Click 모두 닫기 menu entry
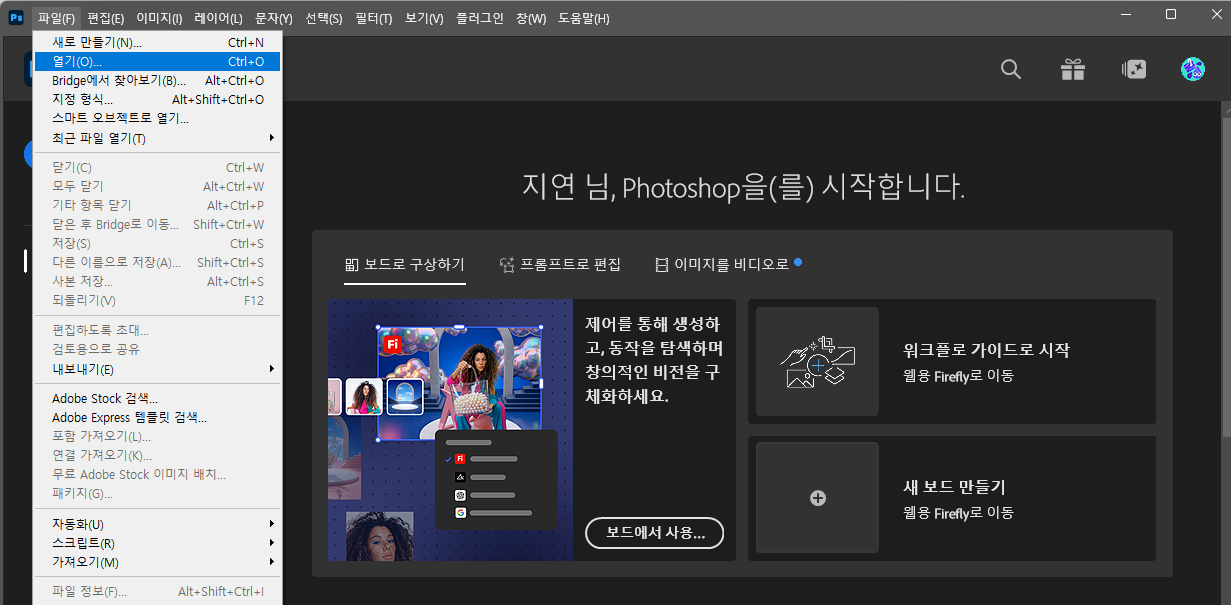Screen dimensions: 1231x605 [157, 186]
